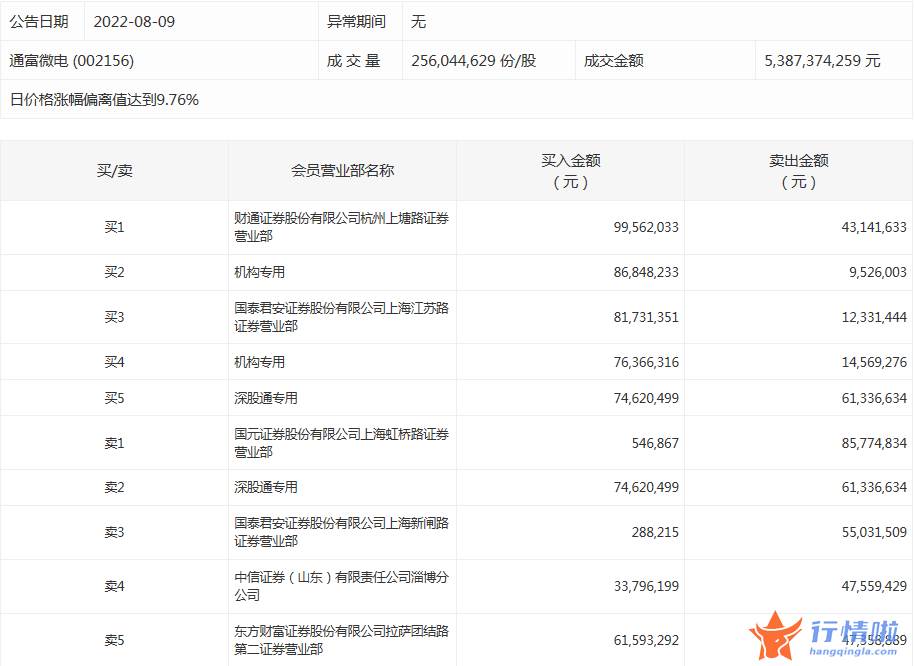Select the 卖2 row label
The height and width of the screenshot is (666, 914).
pyautogui.click(x=114, y=487)
